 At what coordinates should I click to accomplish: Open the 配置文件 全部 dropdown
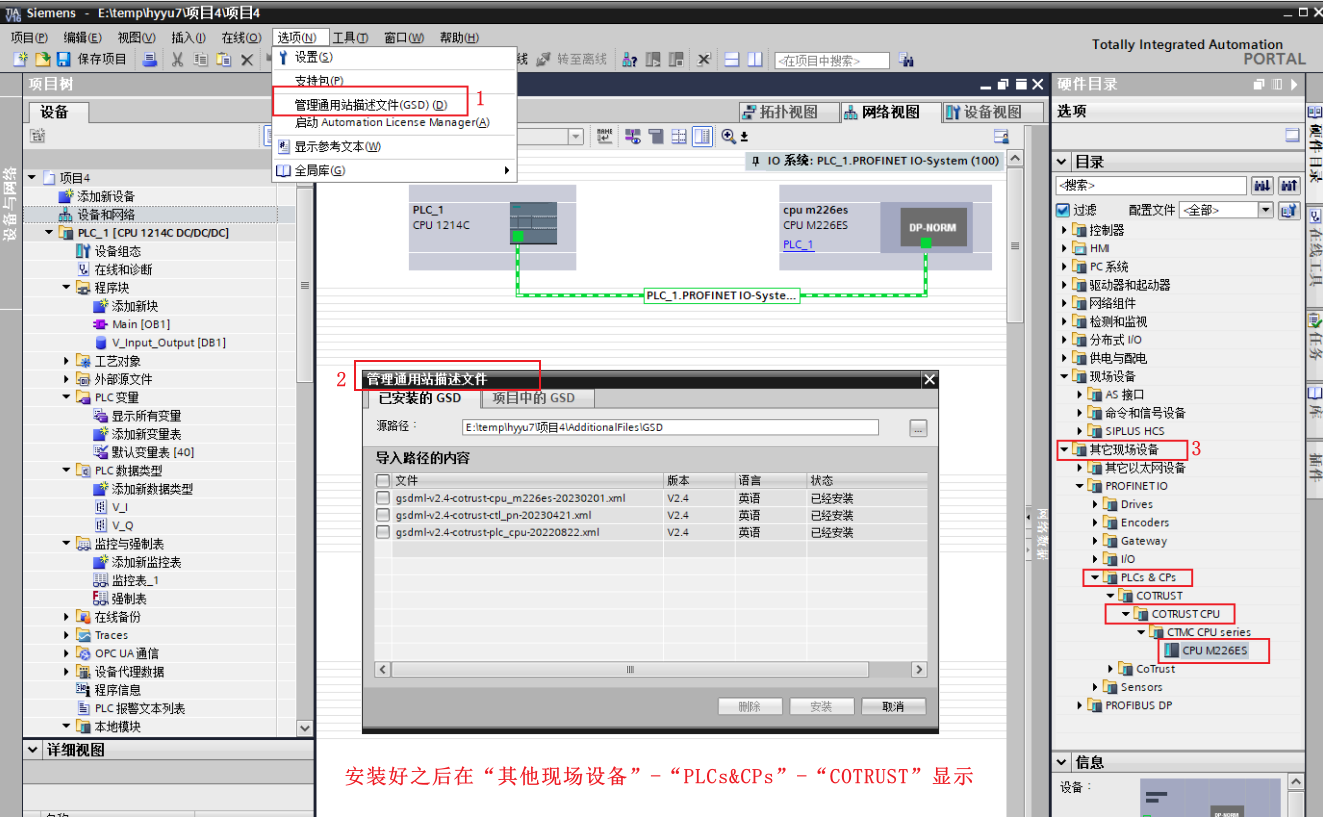(x=1265, y=210)
